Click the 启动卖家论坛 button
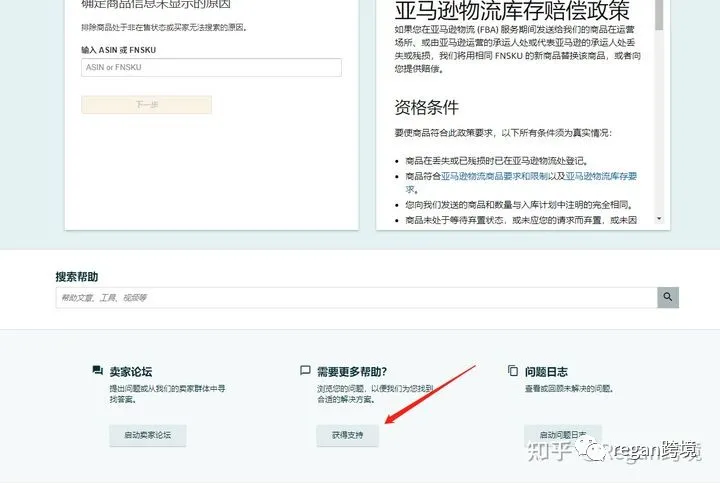 [x=147, y=435]
